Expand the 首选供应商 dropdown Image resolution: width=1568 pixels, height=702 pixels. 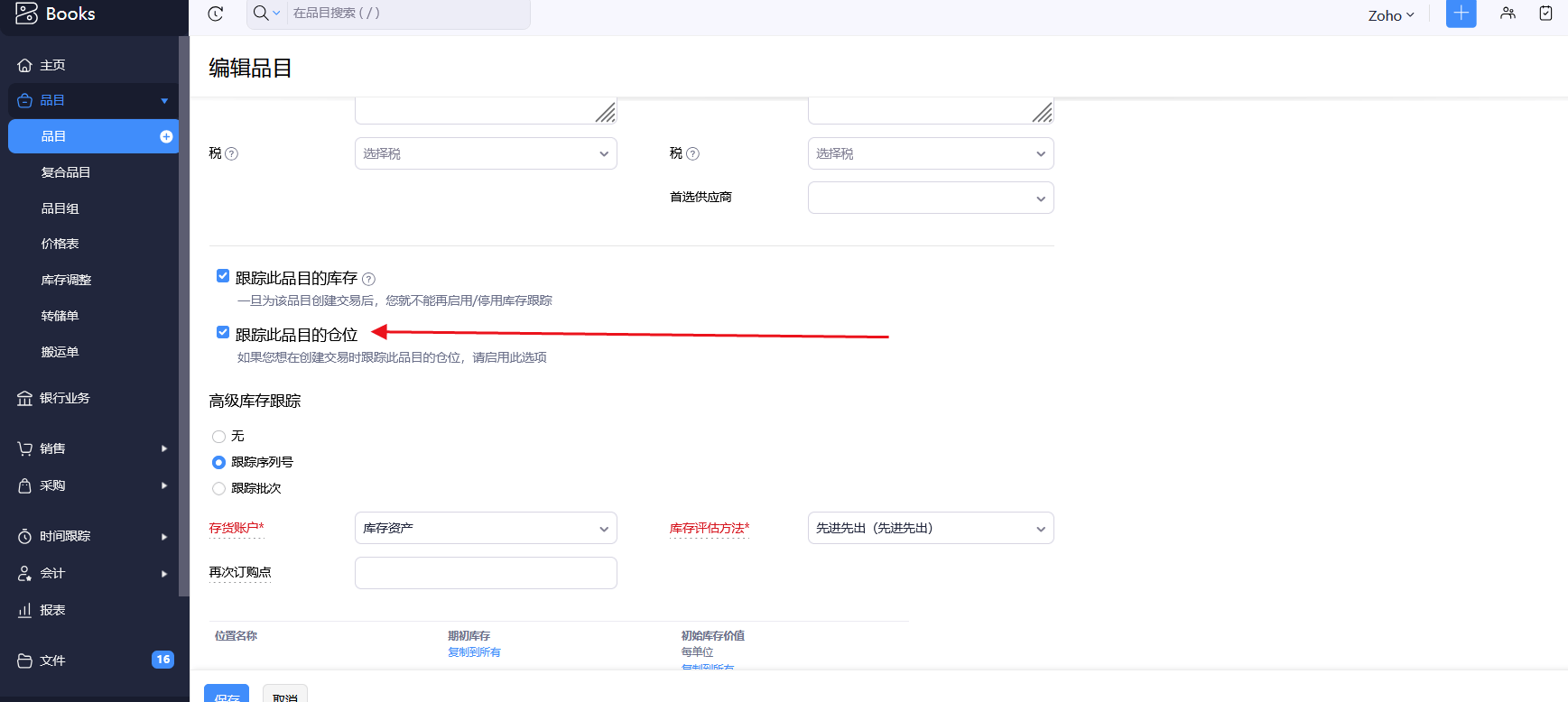(930, 198)
